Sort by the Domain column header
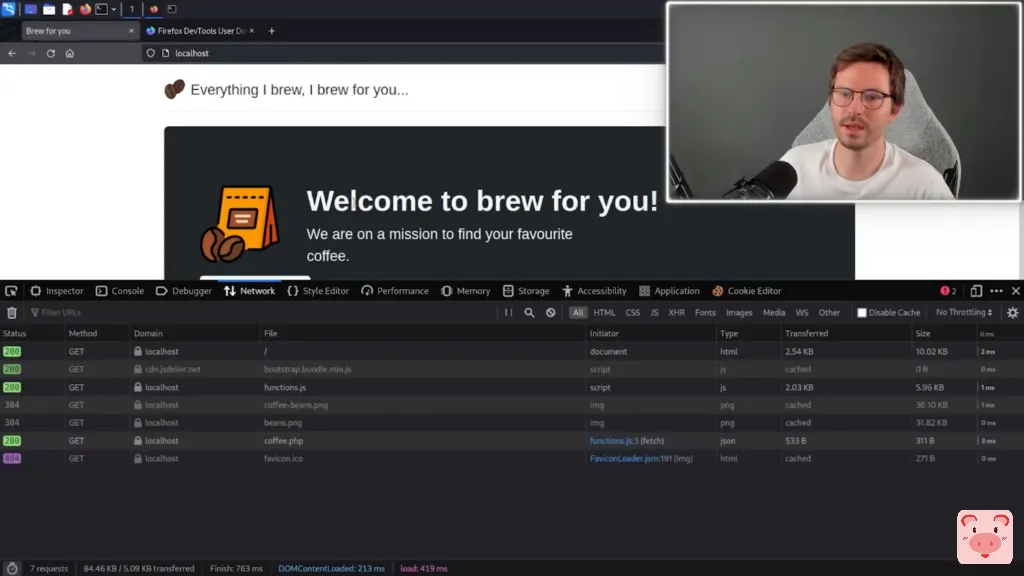This screenshot has width=1024, height=576. tap(195, 334)
